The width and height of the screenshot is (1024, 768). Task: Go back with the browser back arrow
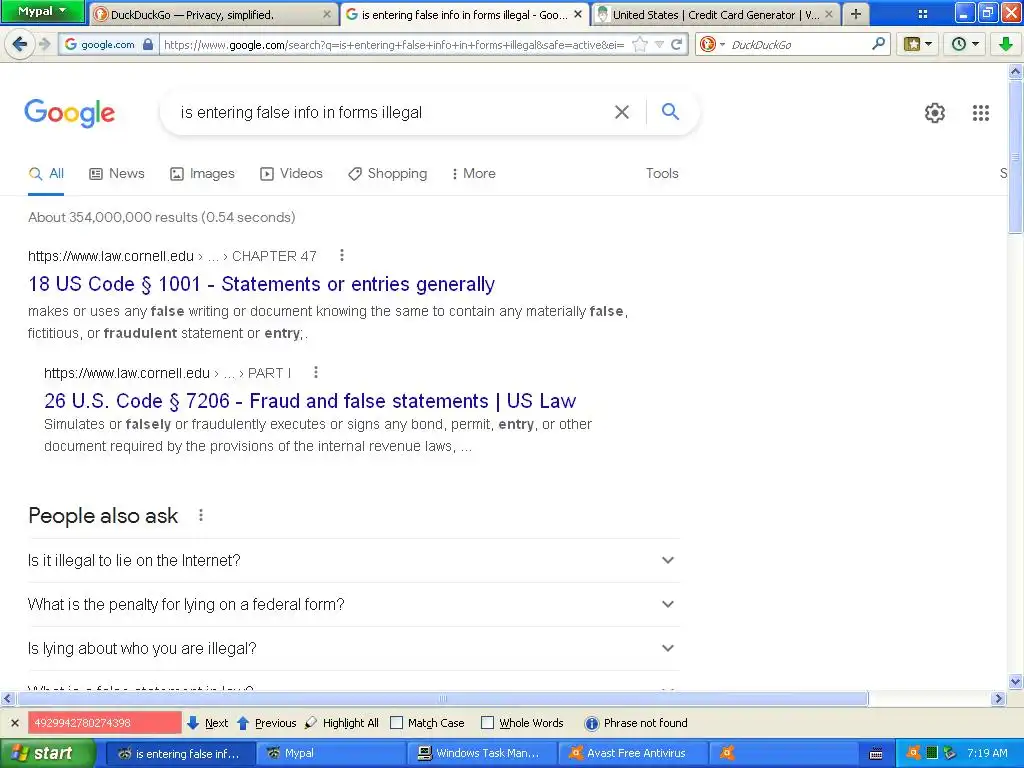click(x=20, y=44)
